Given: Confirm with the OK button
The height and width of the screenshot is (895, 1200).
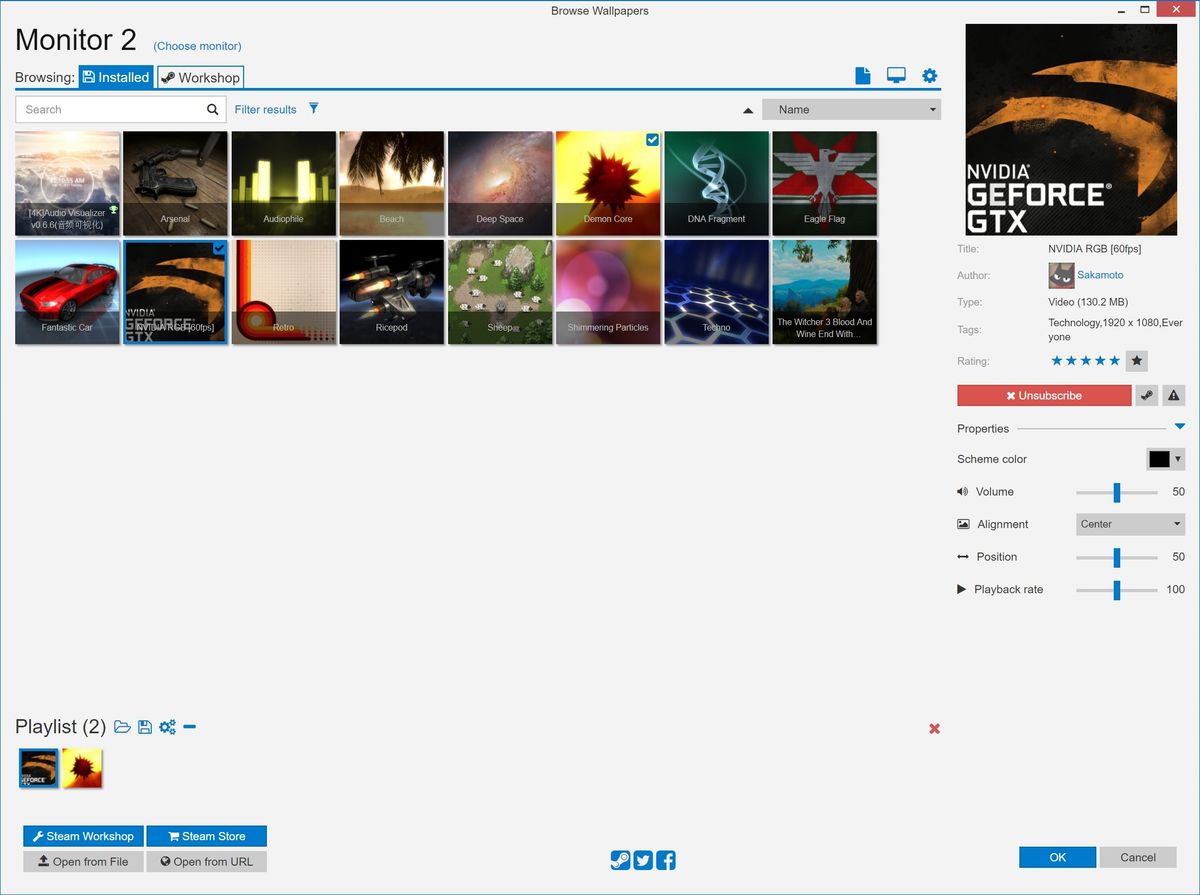Looking at the screenshot, I should coord(1058,857).
